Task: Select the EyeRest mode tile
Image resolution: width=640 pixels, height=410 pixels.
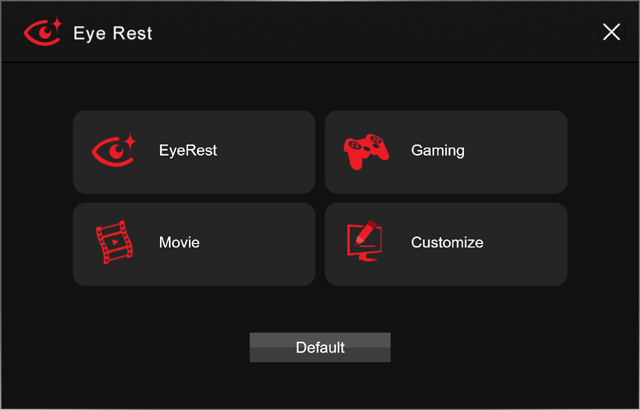Action: 193,152
